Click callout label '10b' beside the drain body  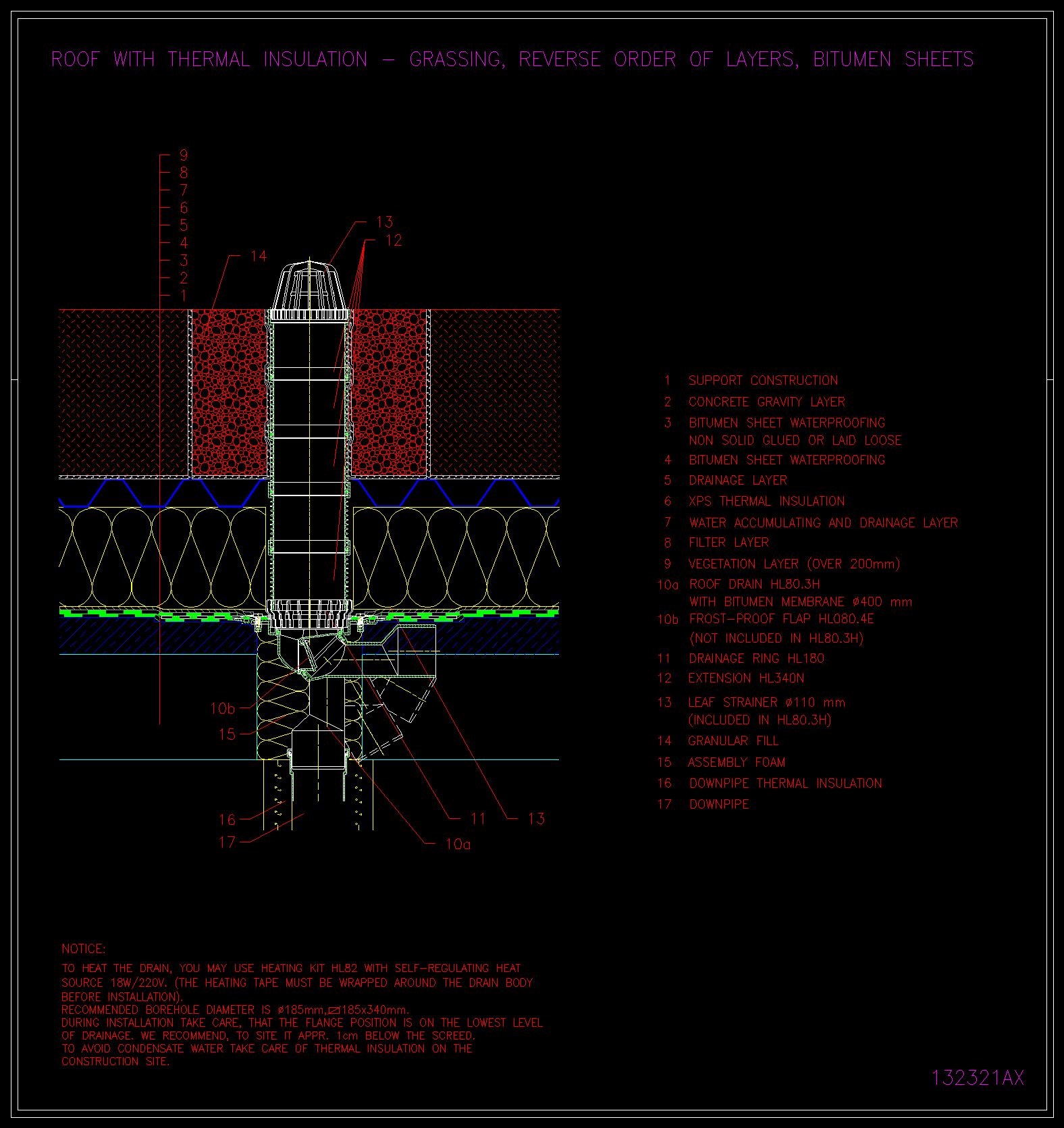[223, 709]
